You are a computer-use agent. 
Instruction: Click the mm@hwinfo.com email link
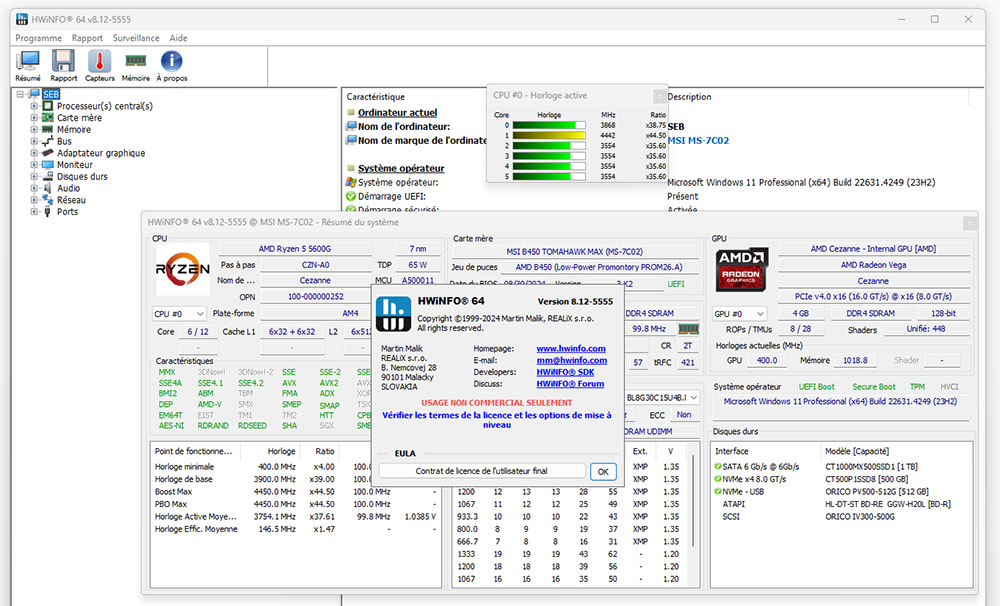tap(571, 360)
